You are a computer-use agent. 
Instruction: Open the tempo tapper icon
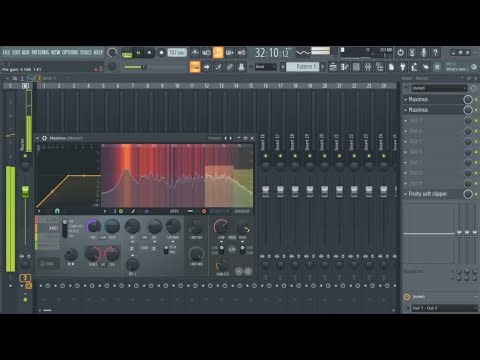(414, 67)
